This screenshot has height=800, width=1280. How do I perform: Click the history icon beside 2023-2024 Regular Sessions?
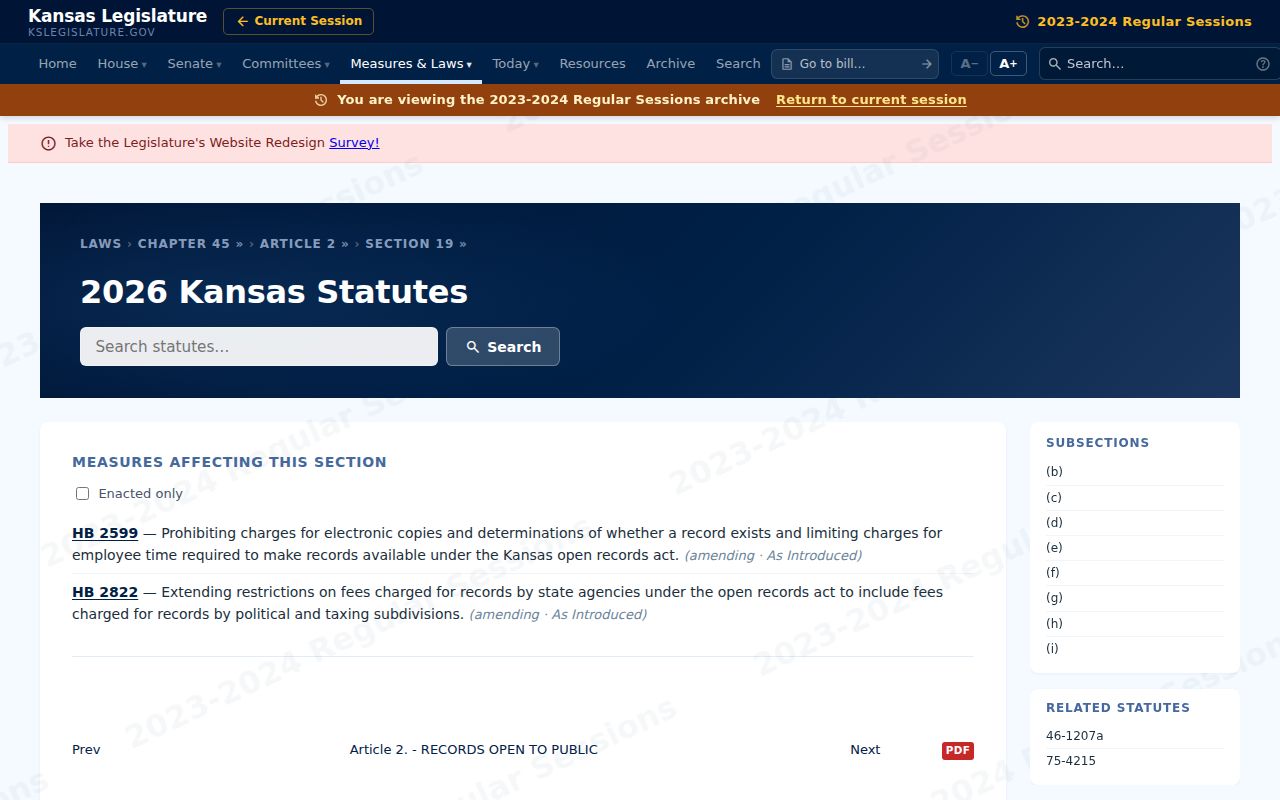point(1022,21)
